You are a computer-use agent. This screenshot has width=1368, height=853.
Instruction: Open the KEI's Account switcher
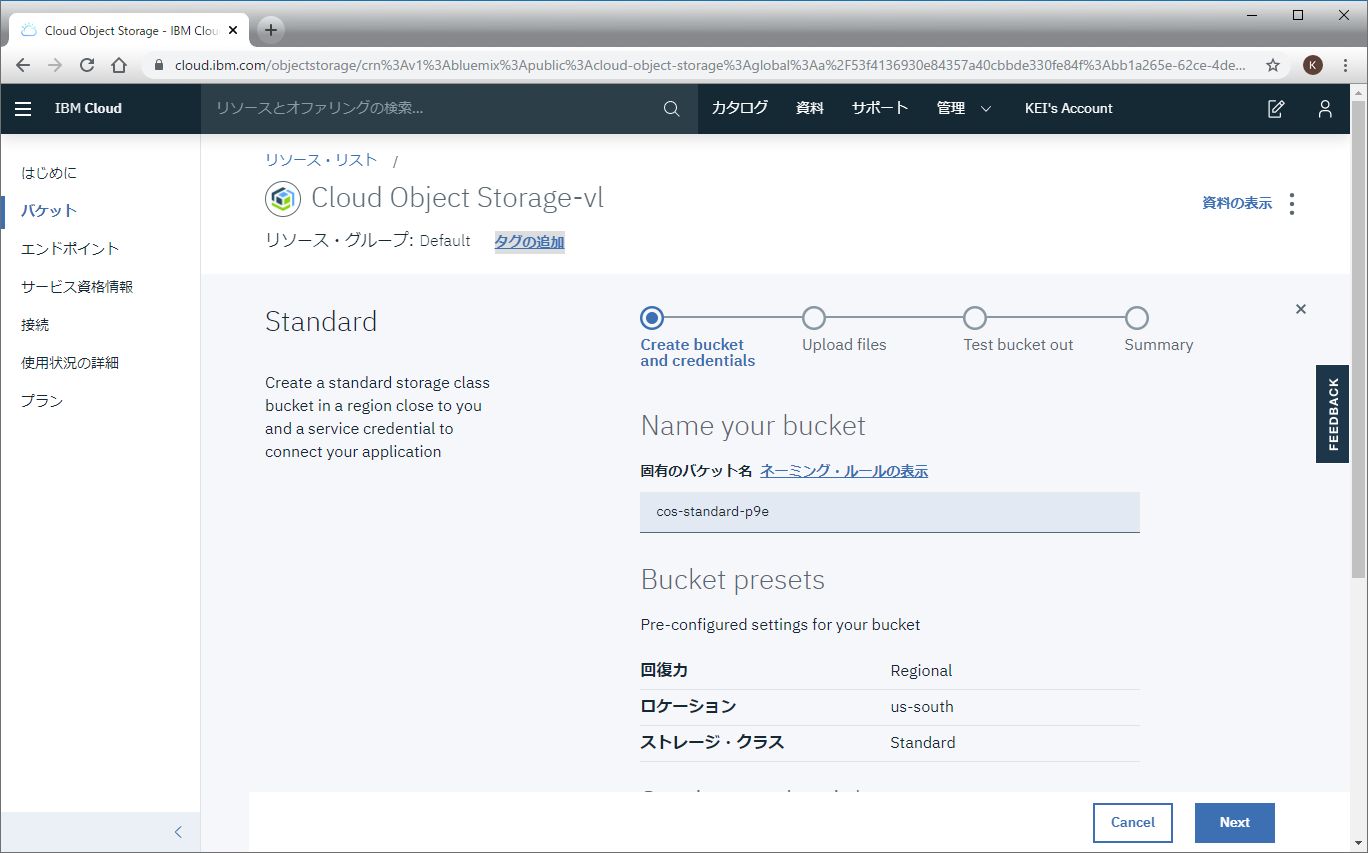1069,109
